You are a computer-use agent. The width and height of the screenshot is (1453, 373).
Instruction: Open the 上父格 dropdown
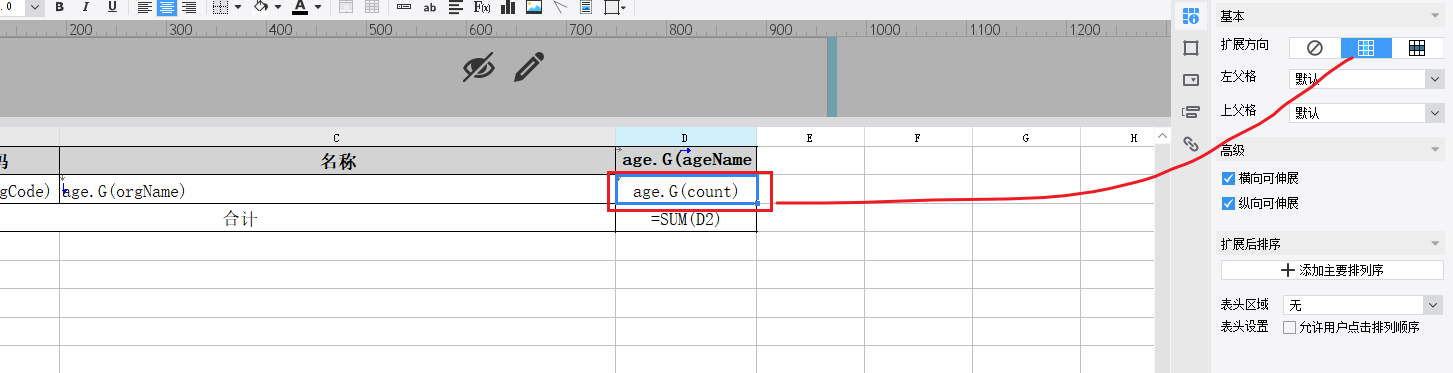tap(1366, 113)
